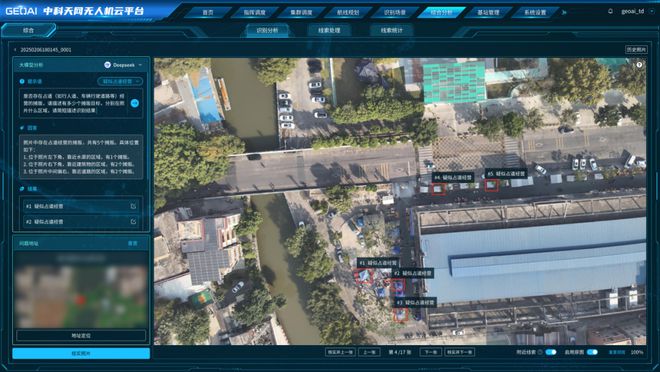Open the help question-mark icon on the photo
This screenshot has height=372, width=660.
pyautogui.click(x=639, y=65)
